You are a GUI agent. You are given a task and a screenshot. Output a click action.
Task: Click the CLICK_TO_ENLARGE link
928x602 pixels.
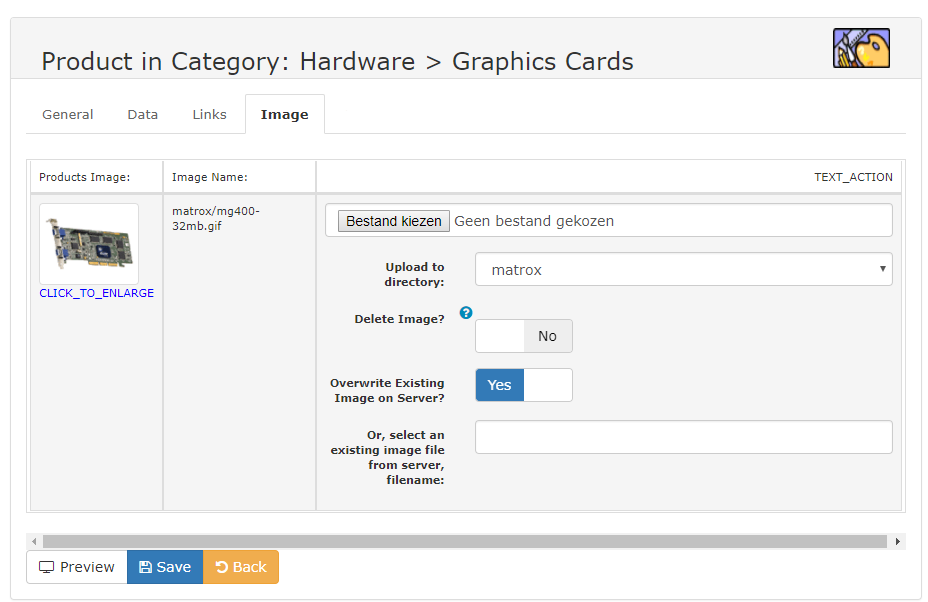click(x=97, y=293)
